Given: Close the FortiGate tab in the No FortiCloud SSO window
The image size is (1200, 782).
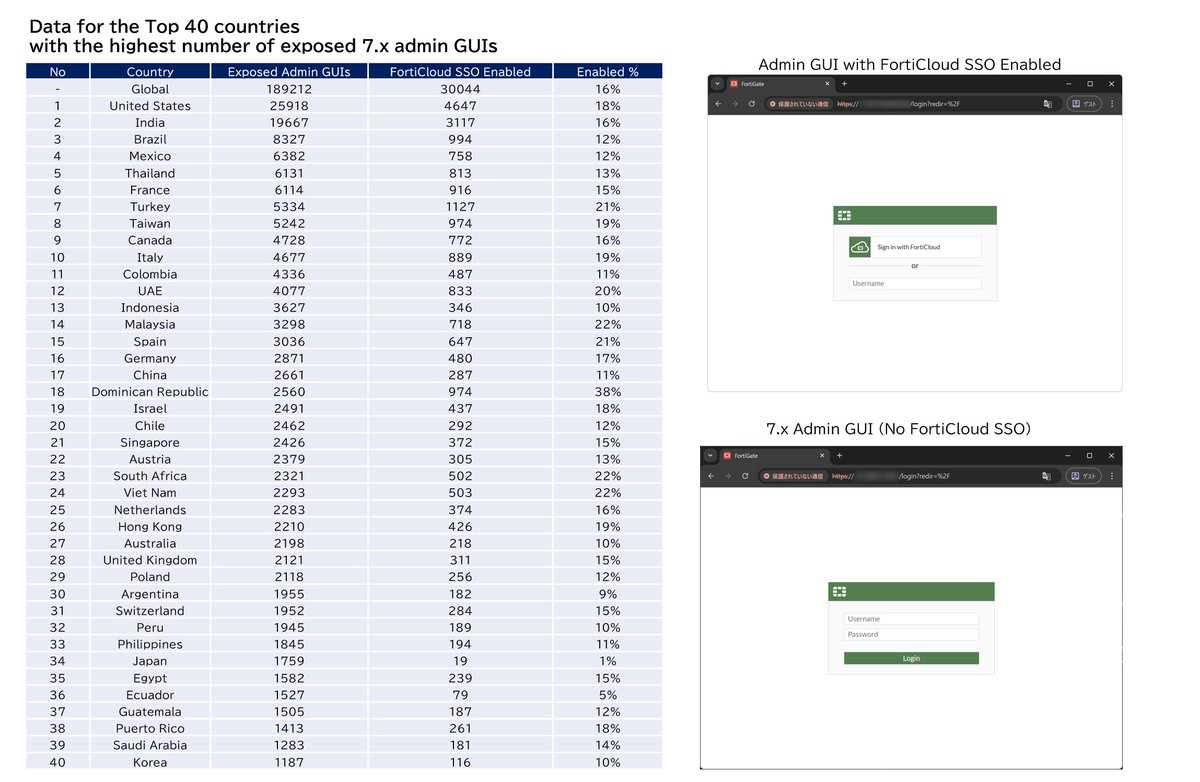Looking at the screenshot, I should 822,456.
